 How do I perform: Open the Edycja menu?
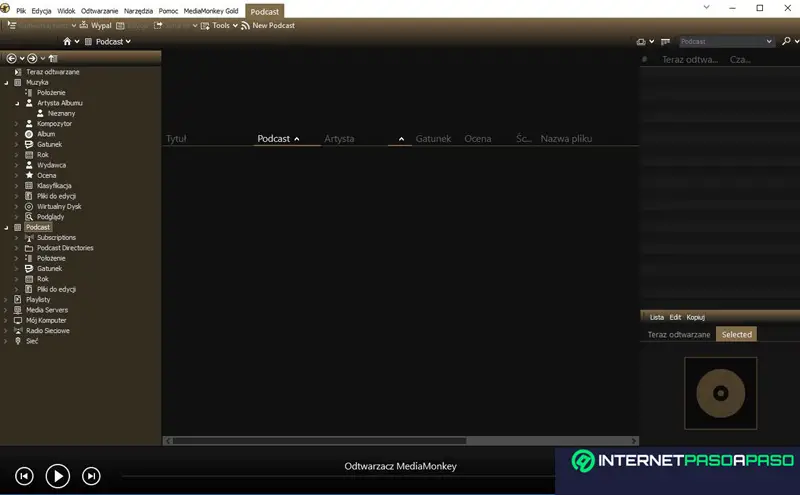coord(41,11)
